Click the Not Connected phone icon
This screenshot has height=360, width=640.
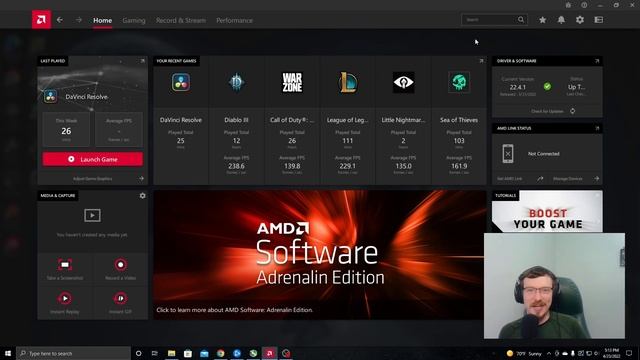coord(508,154)
